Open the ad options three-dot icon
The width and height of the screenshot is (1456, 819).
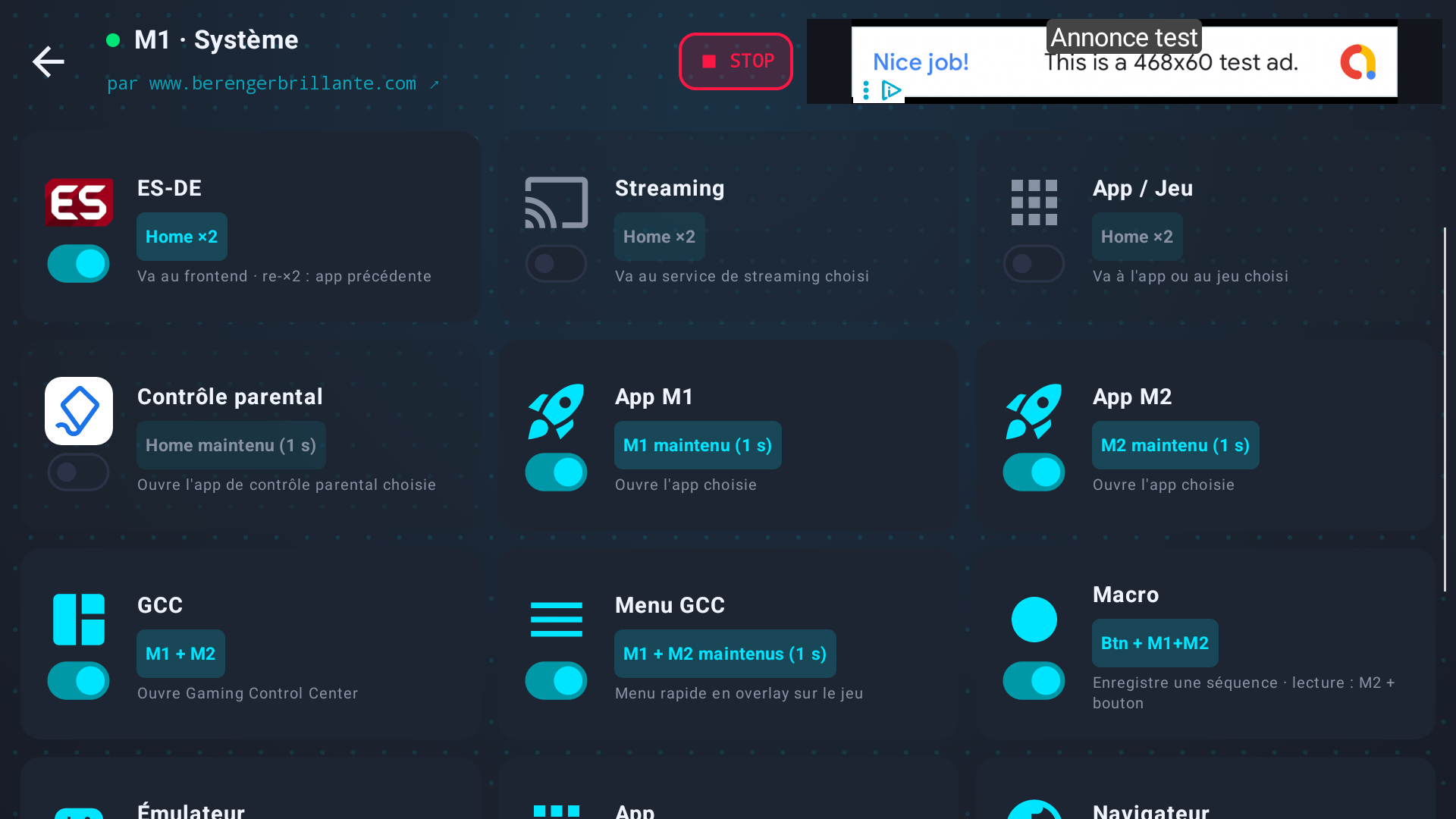[x=865, y=91]
